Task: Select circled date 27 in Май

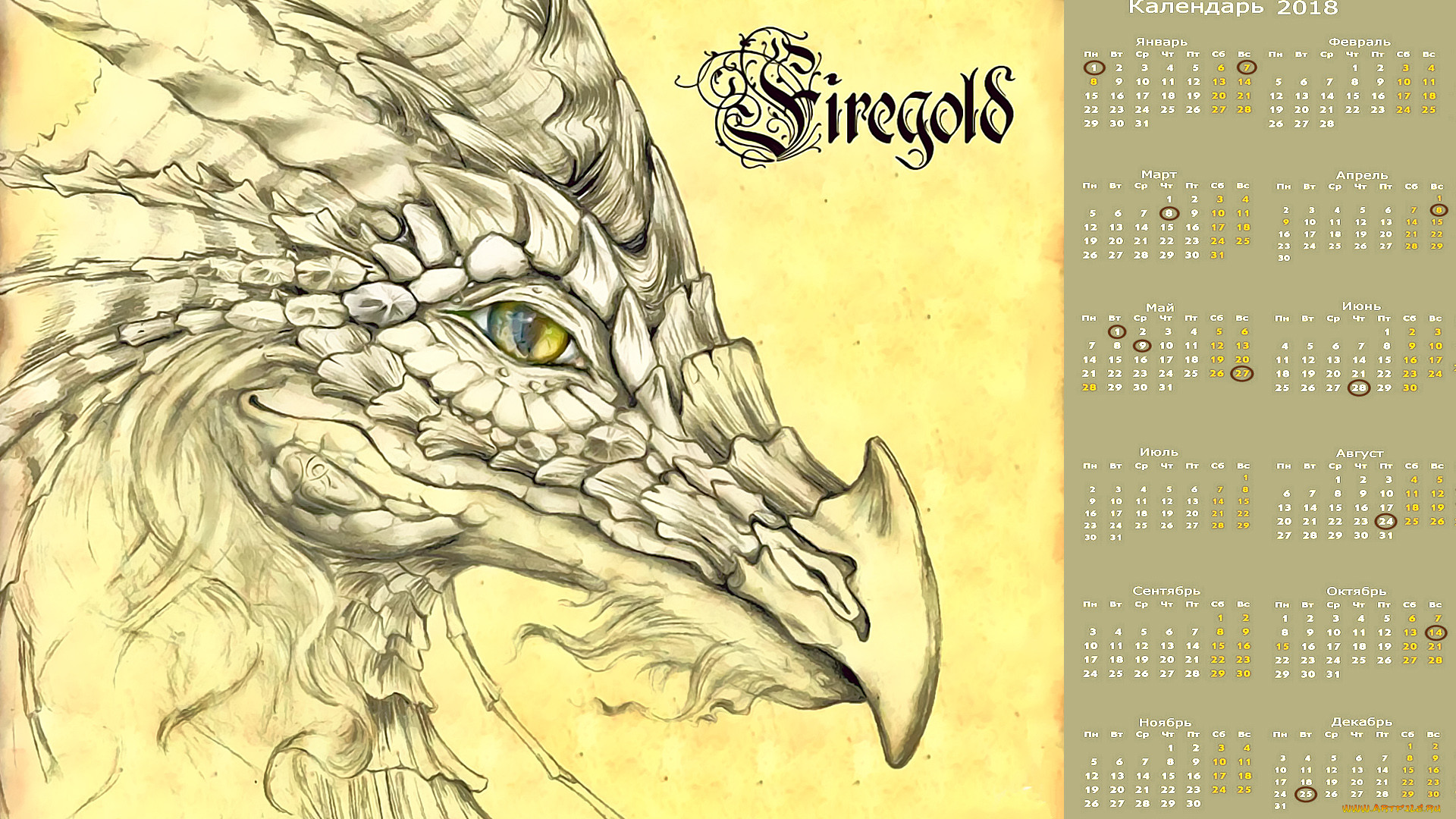Action: click(x=1241, y=373)
